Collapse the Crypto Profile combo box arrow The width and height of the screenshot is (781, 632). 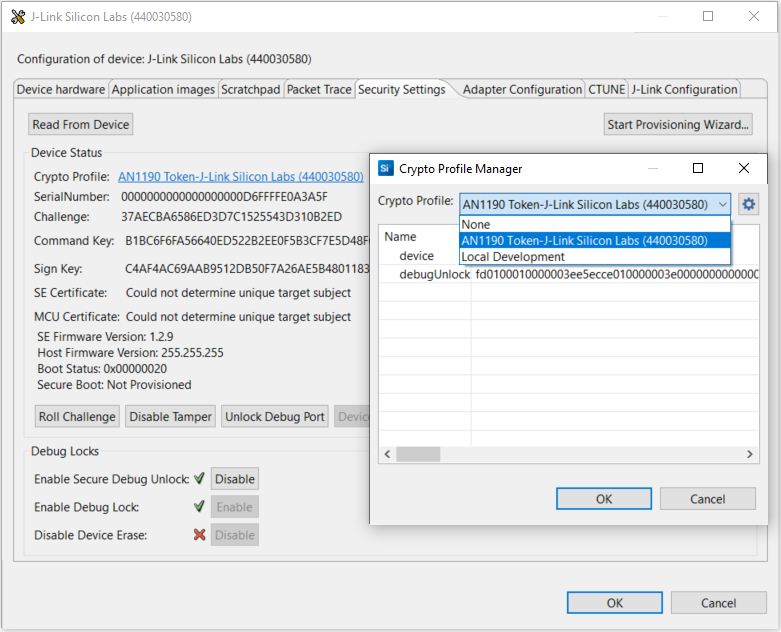tap(722, 204)
